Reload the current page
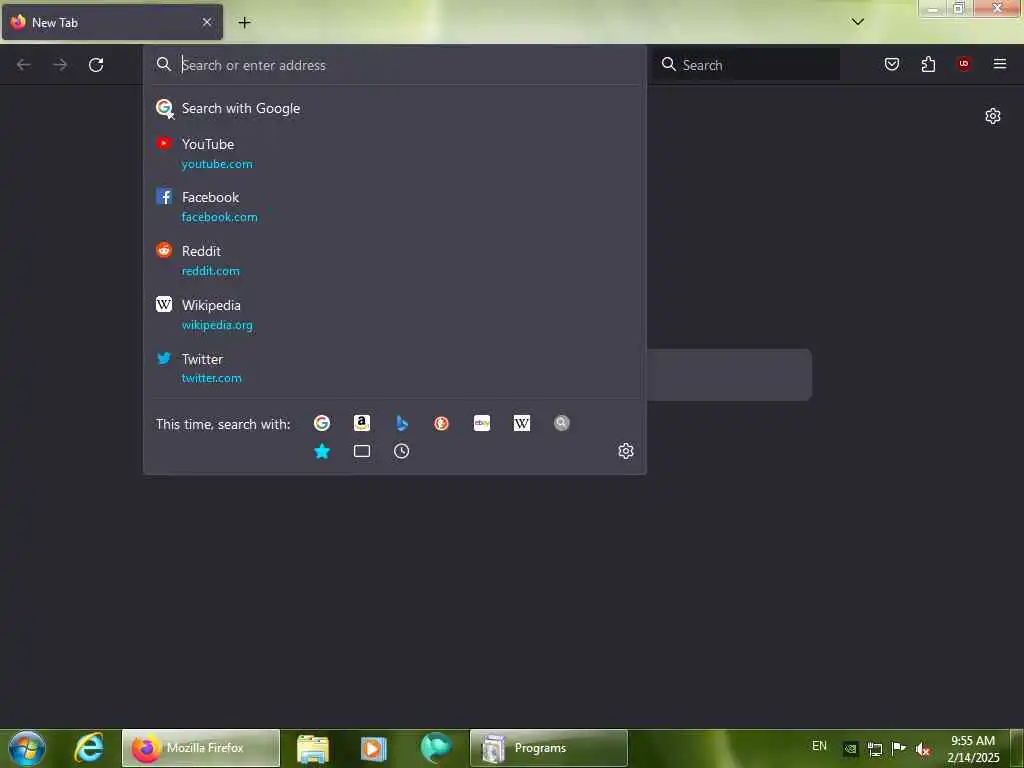This screenshot has width=1024, height=768. coord(96,65)
